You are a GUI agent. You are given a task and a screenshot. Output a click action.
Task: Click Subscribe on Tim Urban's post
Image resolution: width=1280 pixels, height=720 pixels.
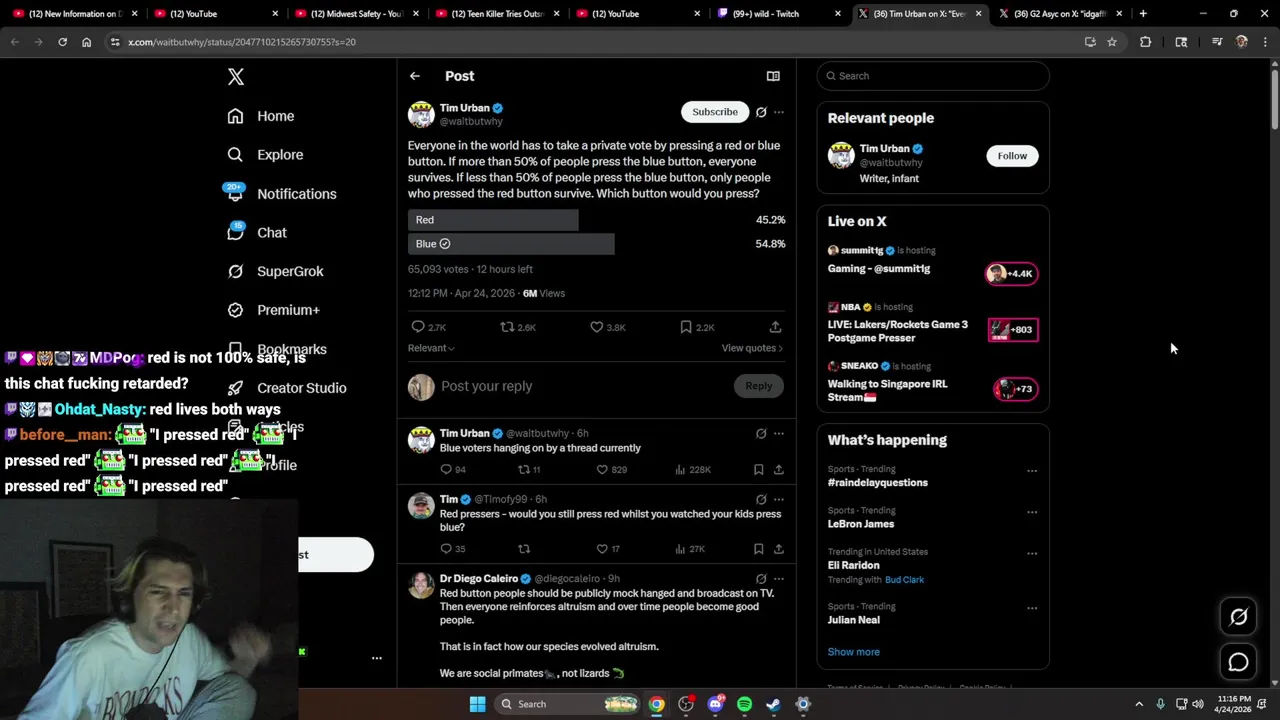(x=715, y=112)
